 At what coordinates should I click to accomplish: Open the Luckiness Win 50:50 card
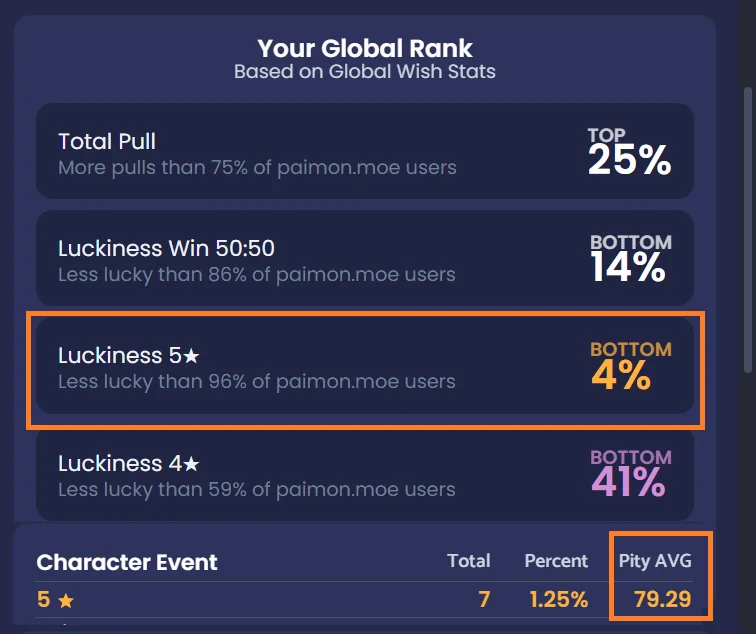364,258
